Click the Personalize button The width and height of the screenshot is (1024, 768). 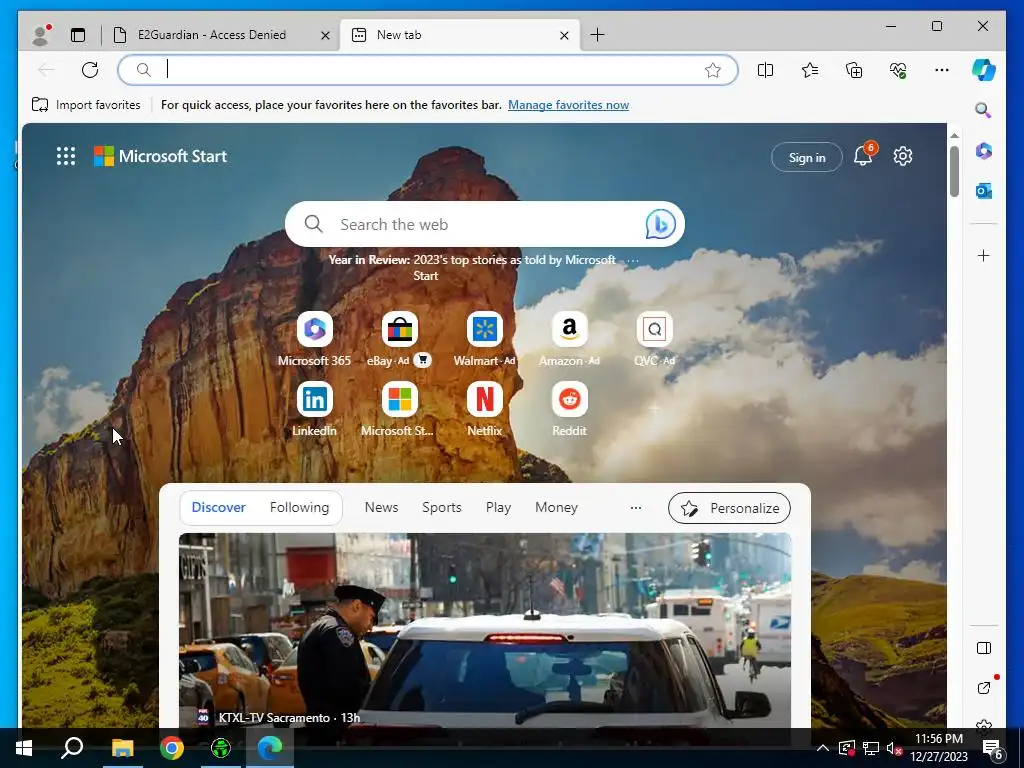click(x=729, y=508)
